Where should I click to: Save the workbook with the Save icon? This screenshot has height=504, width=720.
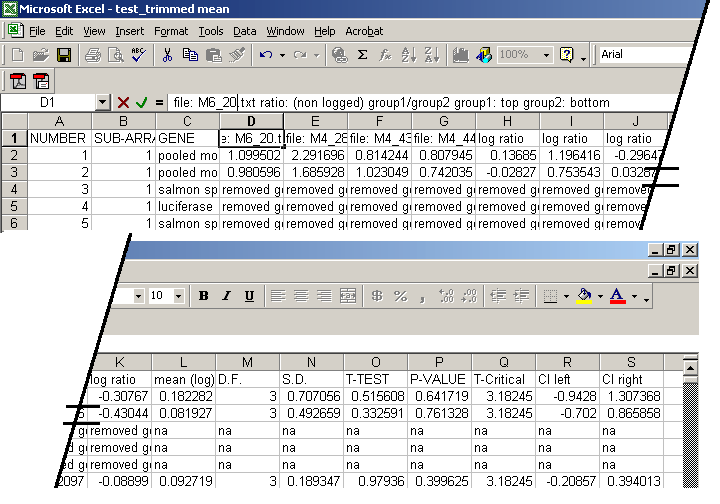(64, 55)
